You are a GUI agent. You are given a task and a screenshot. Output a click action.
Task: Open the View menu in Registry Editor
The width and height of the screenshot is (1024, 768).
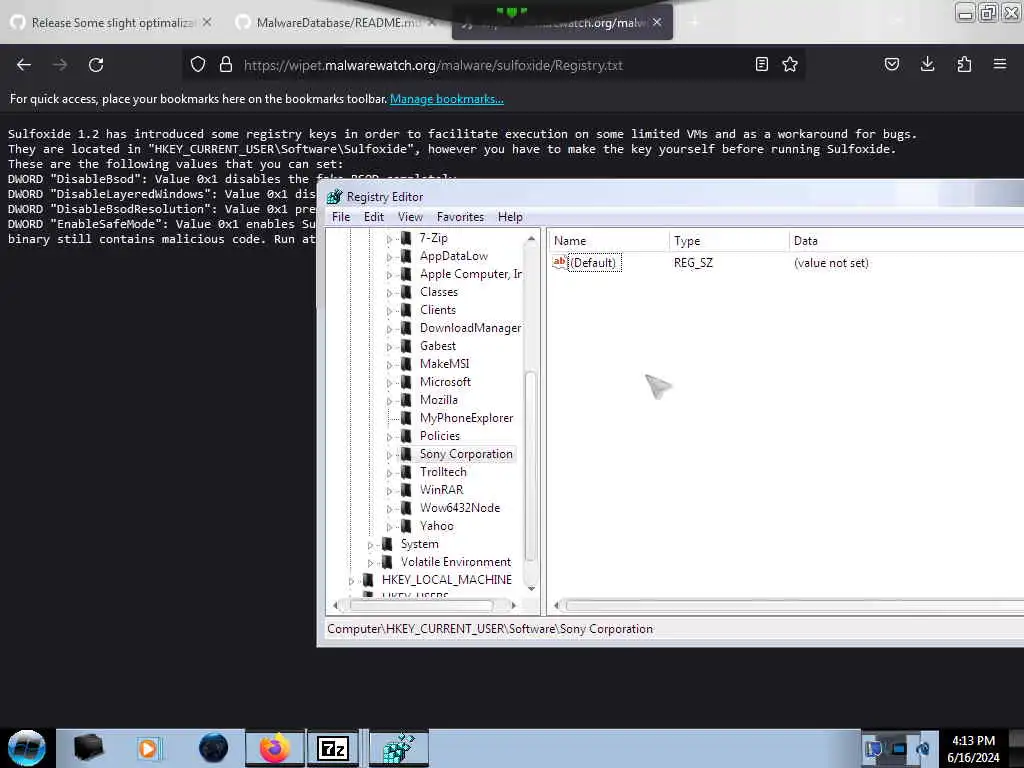410,217
